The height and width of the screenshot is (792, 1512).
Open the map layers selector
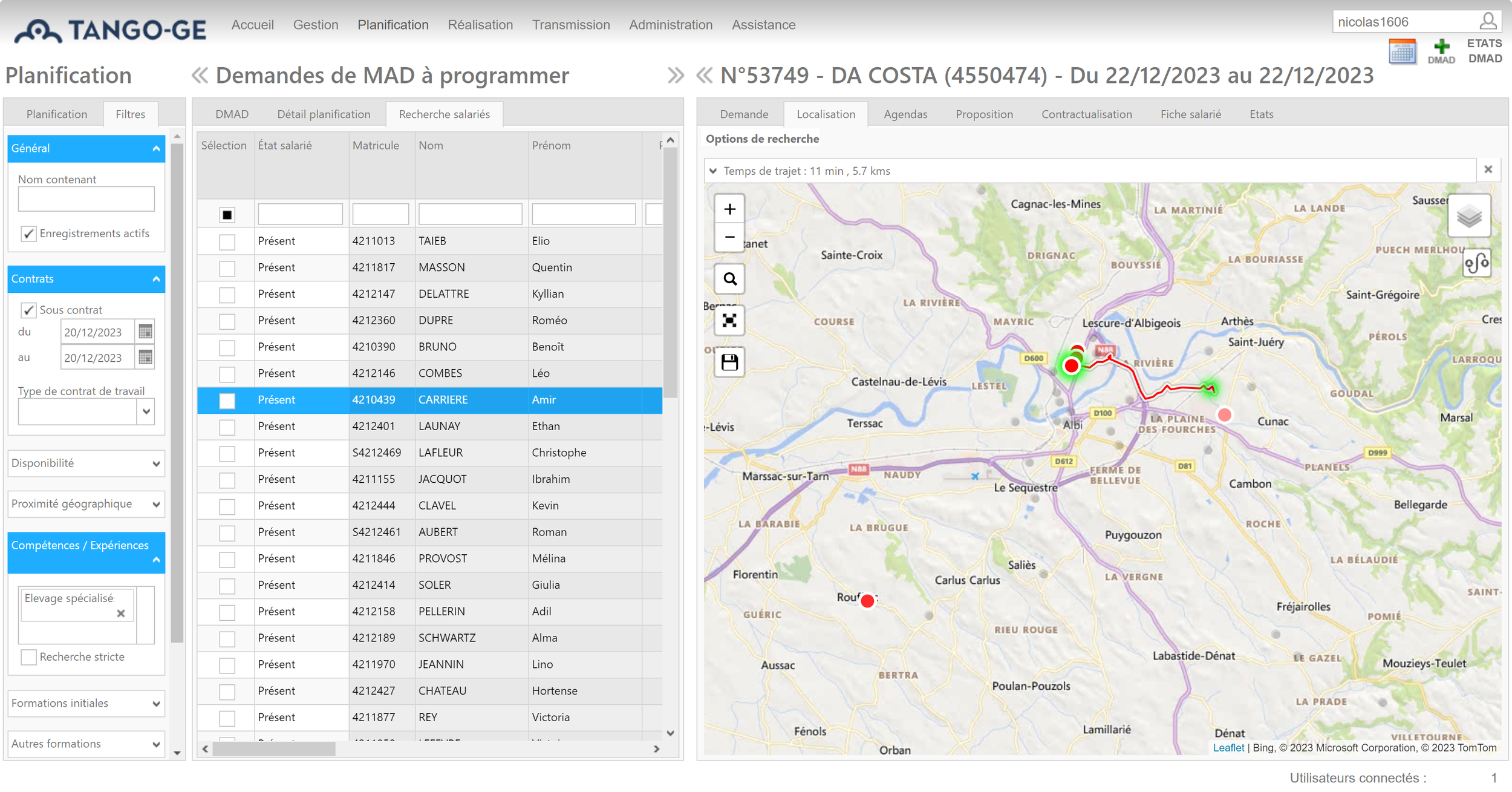click(x=1468, y=216)
